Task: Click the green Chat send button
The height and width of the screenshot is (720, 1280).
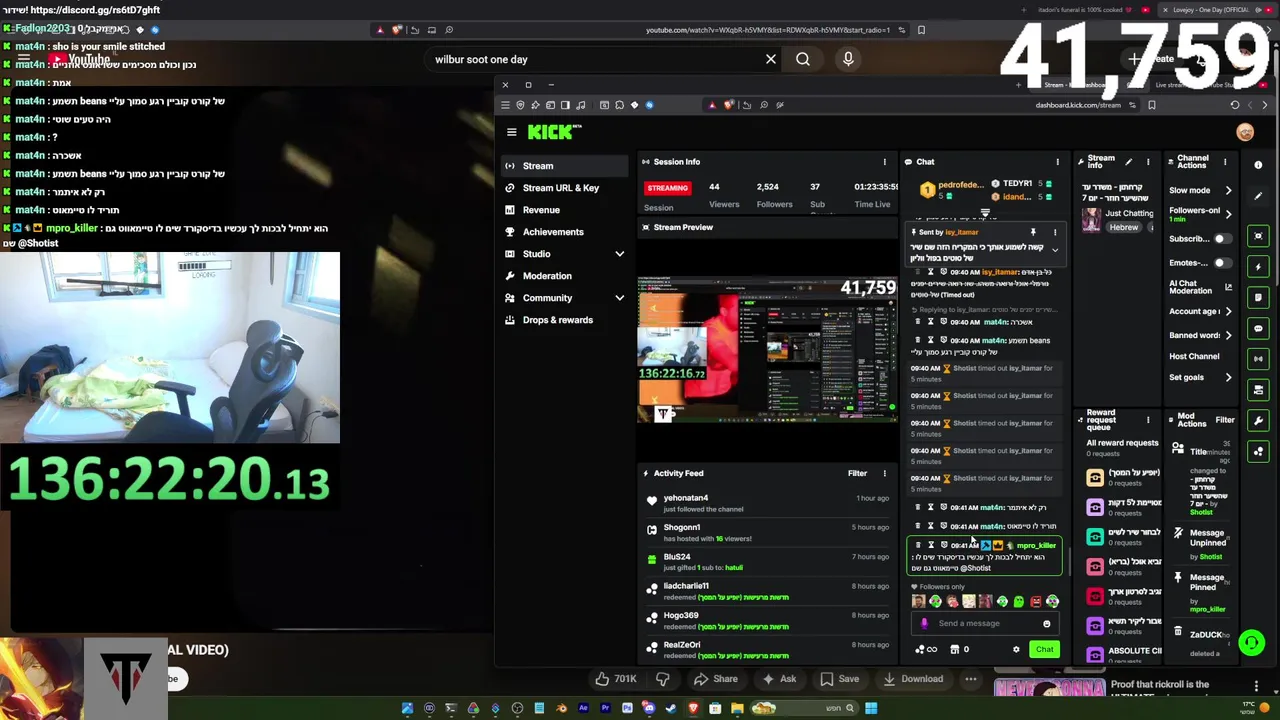Action: (1044, 650)
